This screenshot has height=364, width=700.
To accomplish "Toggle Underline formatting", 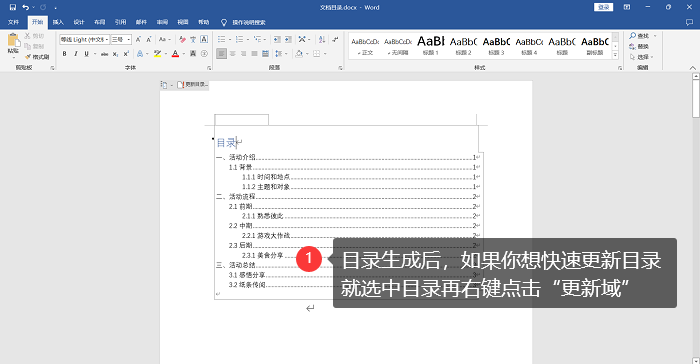I will pos(86,54).
